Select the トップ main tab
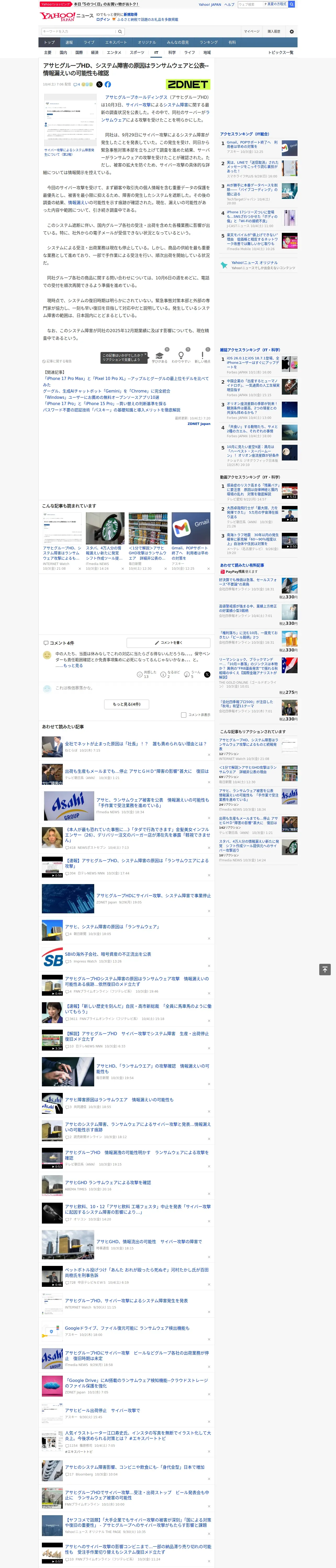Screen dimensions: 336x1568 (49, 43)
